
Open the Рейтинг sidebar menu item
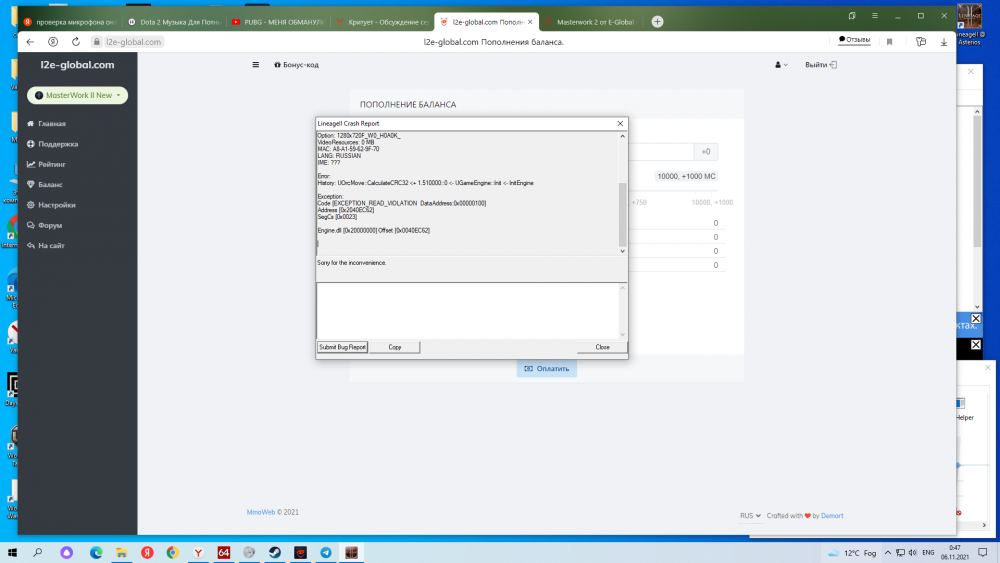(52, 164)
